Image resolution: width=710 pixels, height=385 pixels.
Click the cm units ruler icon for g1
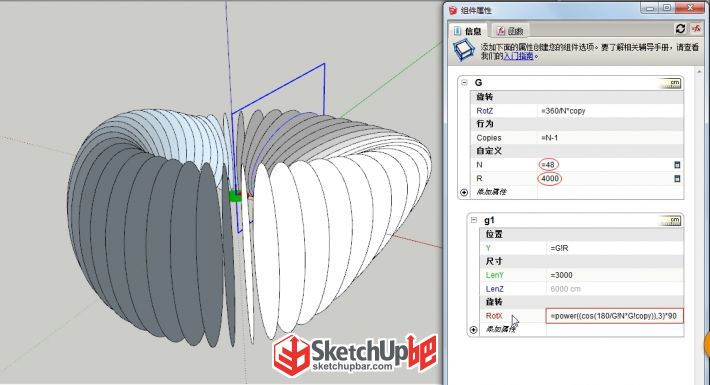pyautogui.click(x=671, y=221)
